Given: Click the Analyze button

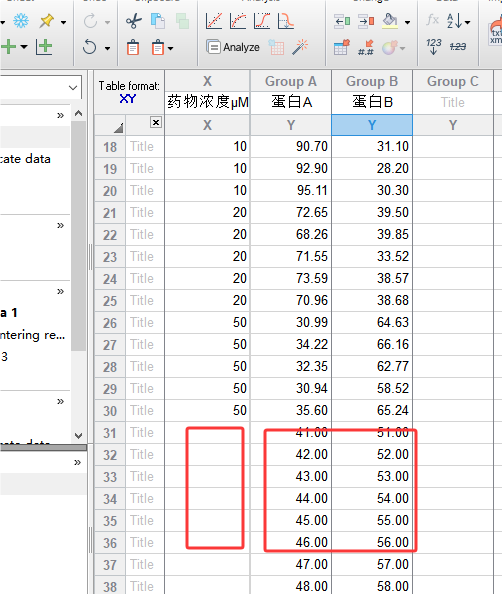Looking at the screenshot, I should [x=233, y=47].
